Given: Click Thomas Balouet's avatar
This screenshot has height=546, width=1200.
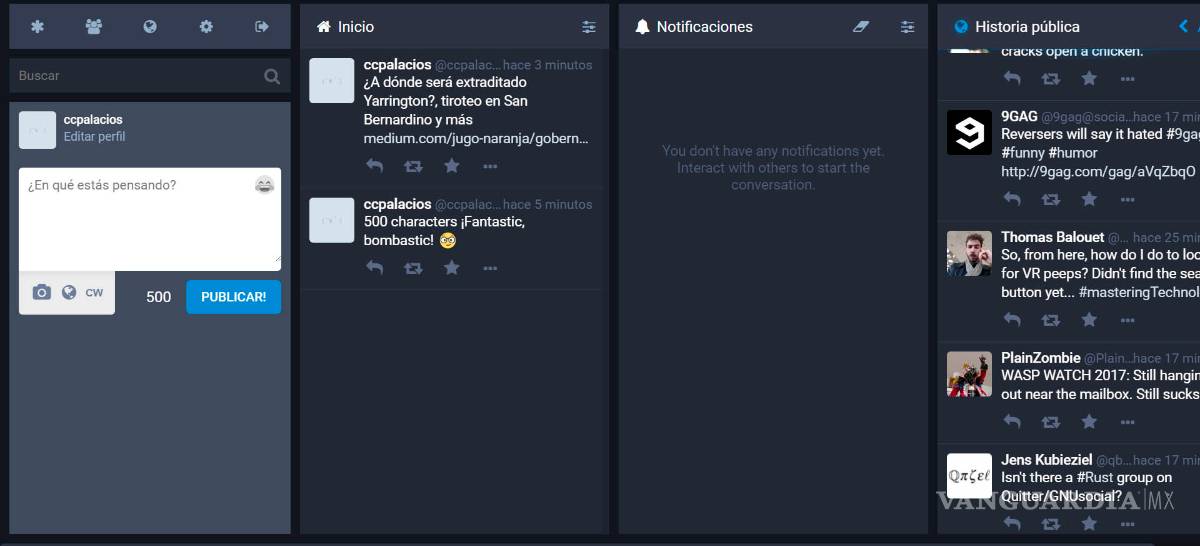Looking at the screenshot, I should [969, 253].
